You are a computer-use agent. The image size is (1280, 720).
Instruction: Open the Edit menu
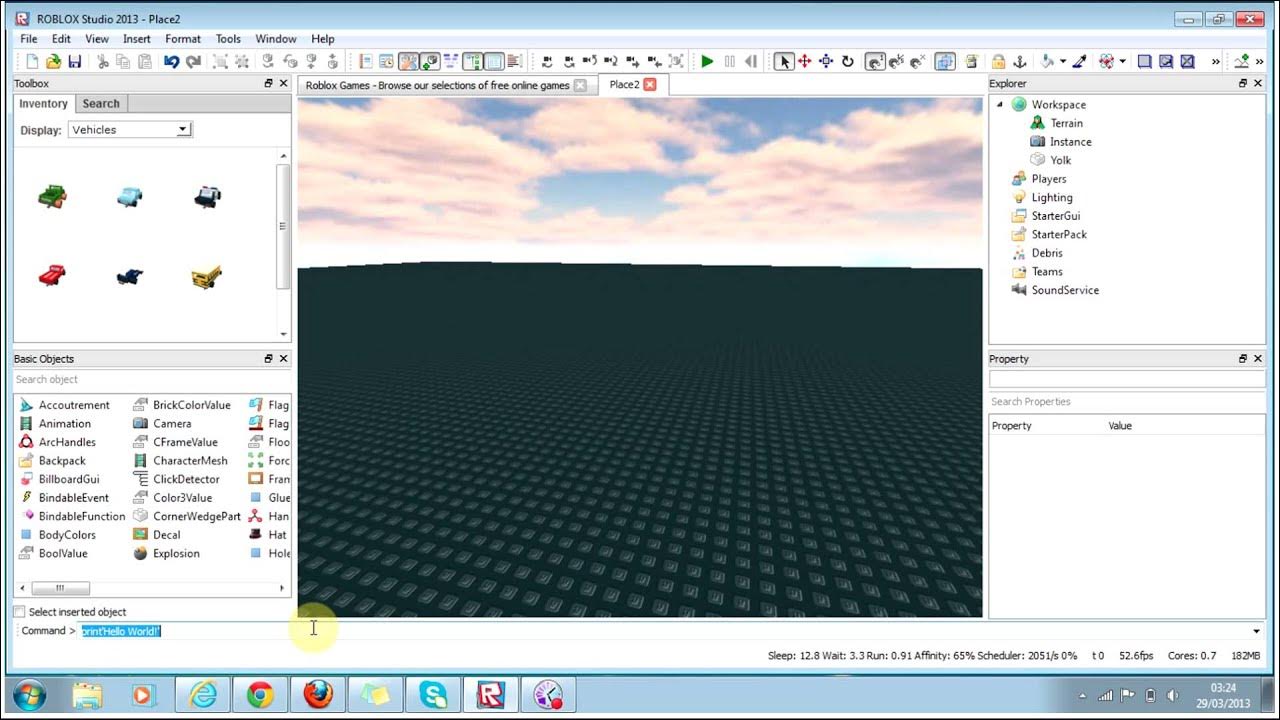pyautogui.click(x=61, y=39)
